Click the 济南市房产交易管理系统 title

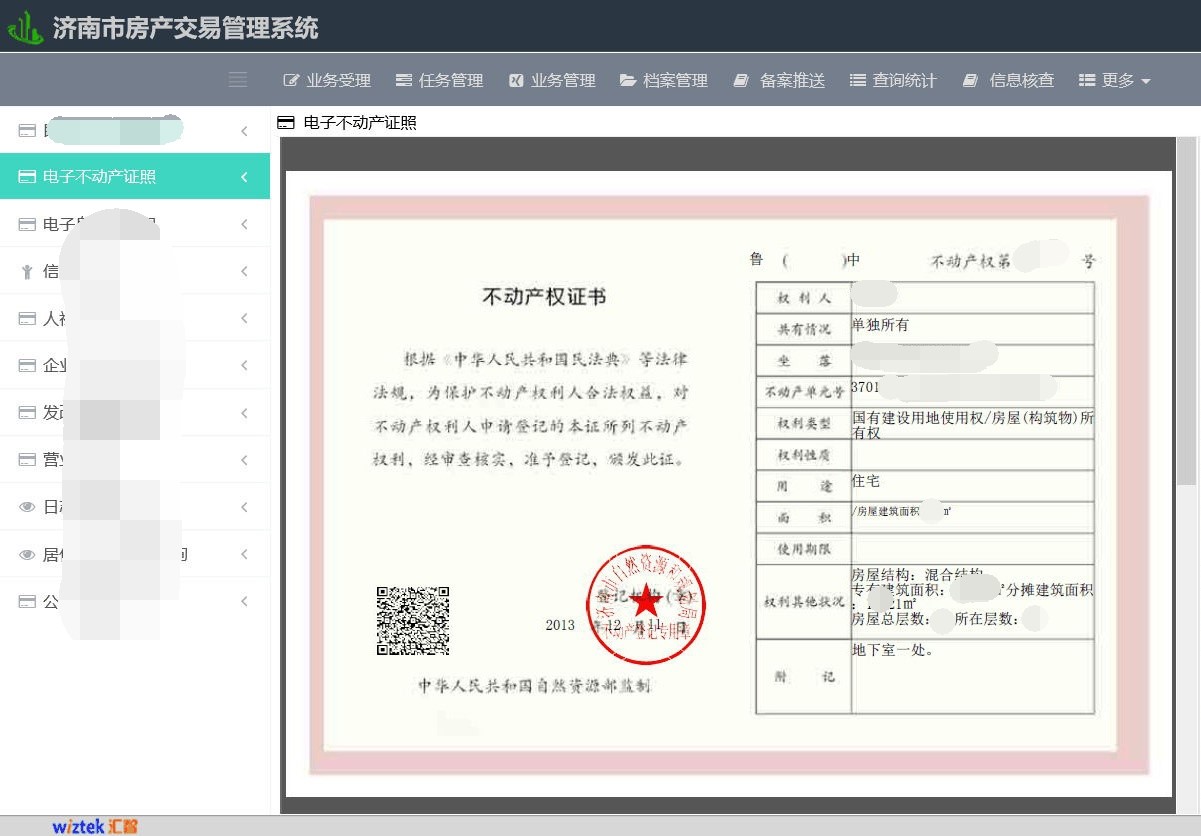point(186,27)
